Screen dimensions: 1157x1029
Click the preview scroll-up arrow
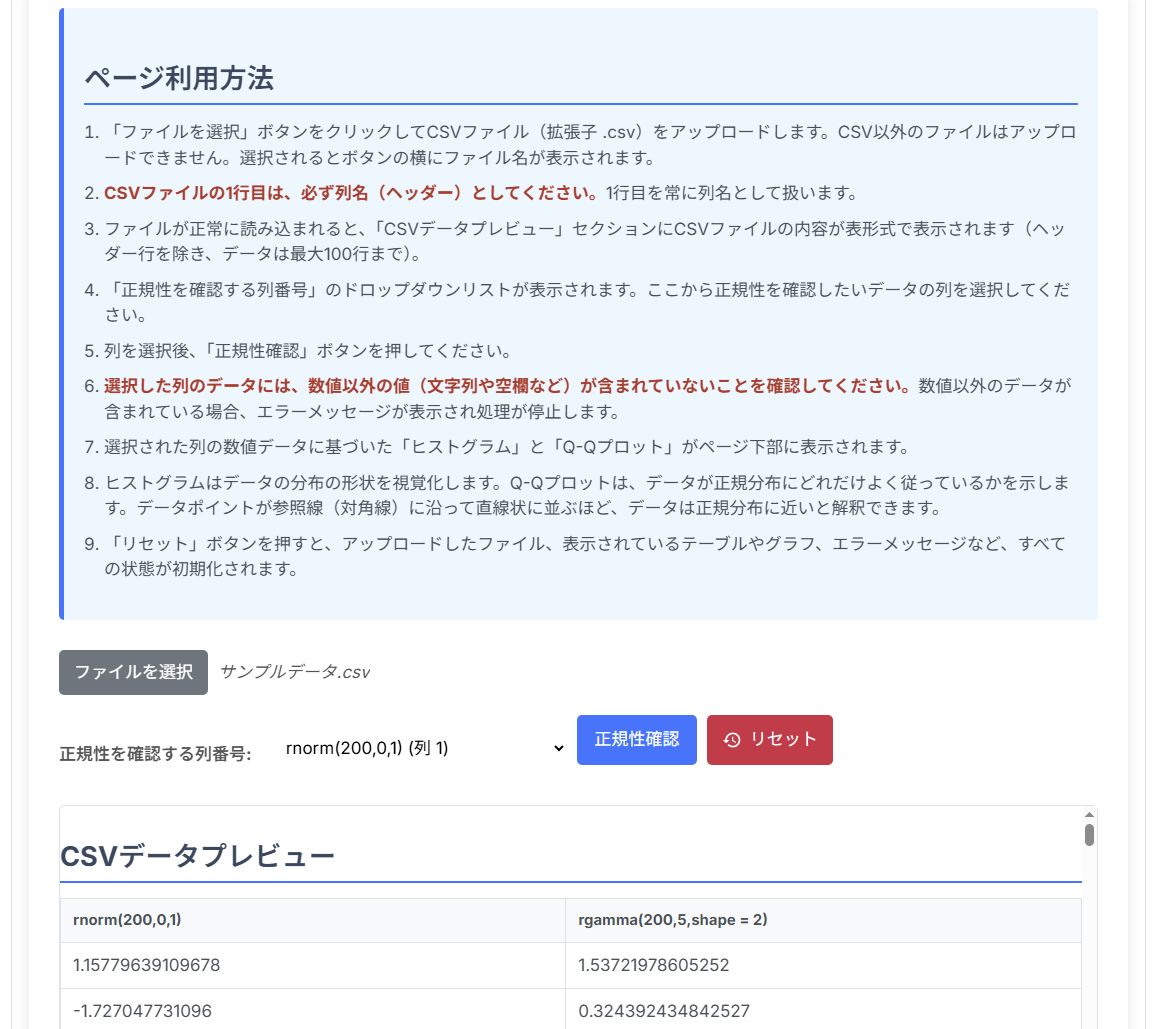click(1089, 814)
